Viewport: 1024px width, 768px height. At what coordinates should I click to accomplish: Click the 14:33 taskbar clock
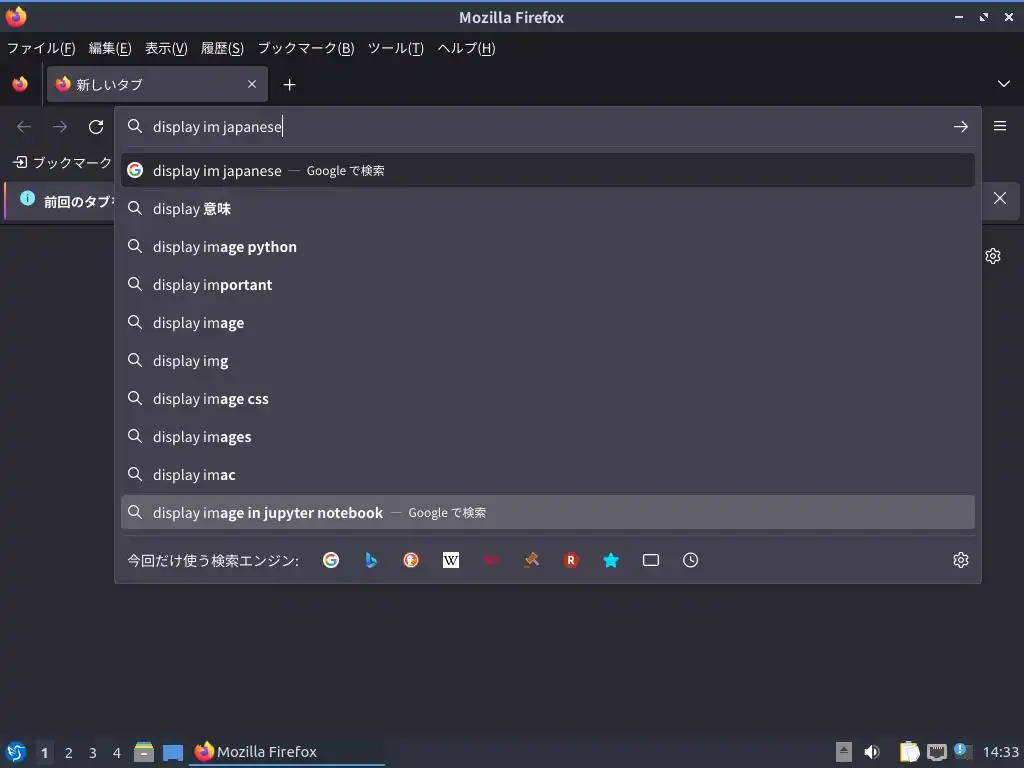point(1000,752)
